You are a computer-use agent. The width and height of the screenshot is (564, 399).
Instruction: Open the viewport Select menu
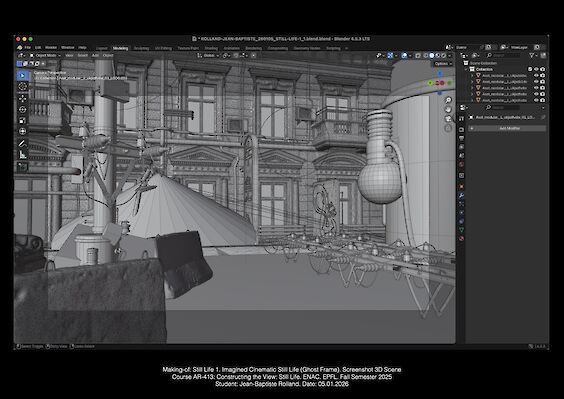(x=83, y=55)
